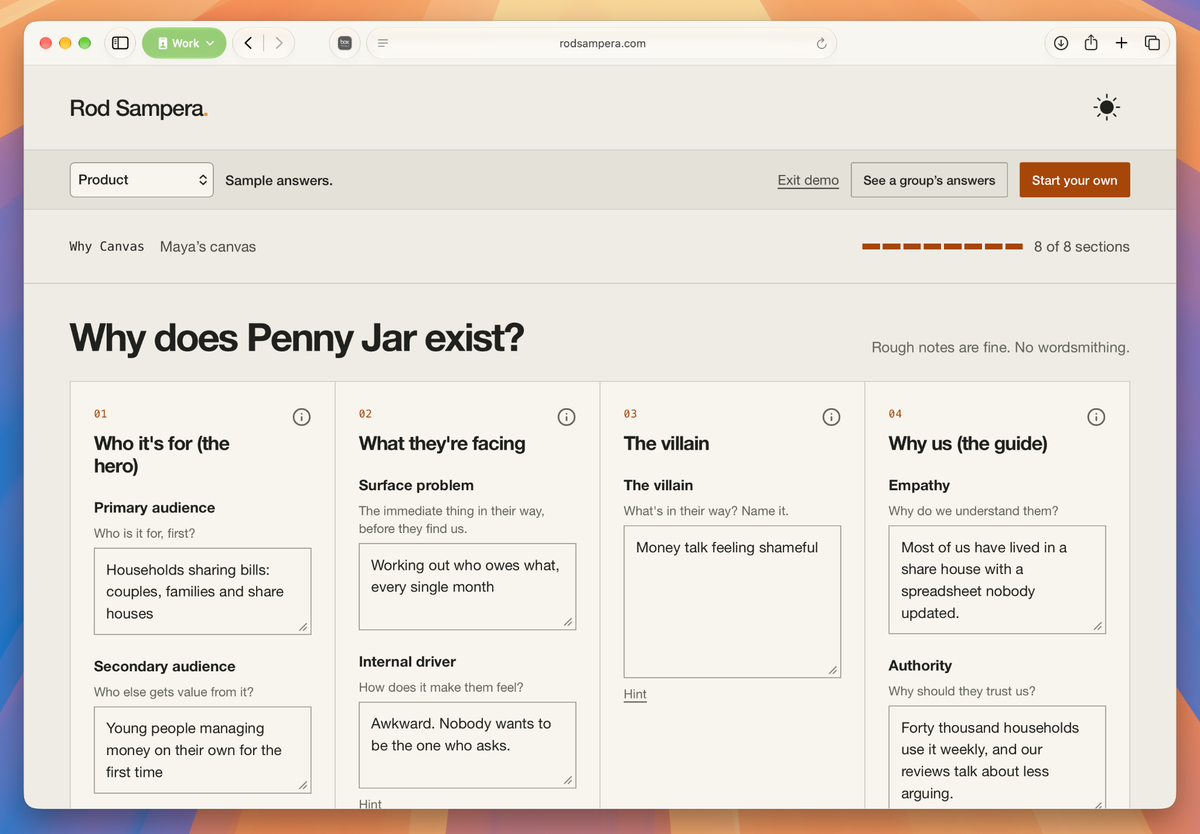Image resolution: width=1200 pixels, height=834 pixels.
Task: Click resize handle of the villain box
Action: [x=833, y=670]
